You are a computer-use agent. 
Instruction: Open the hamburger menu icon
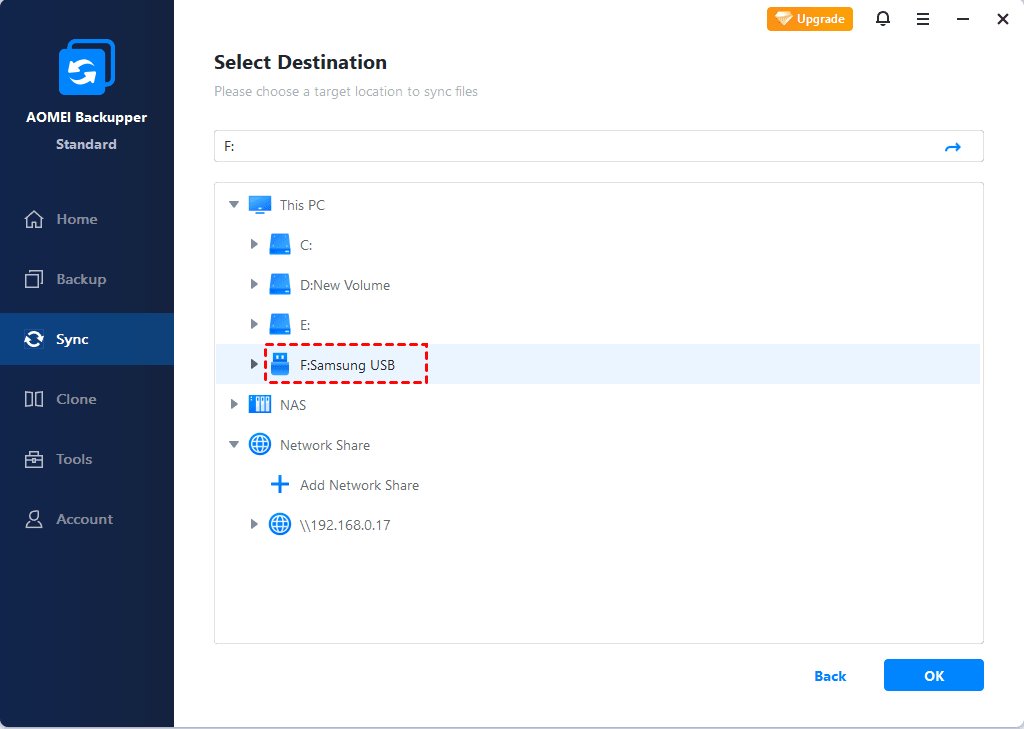923,19
